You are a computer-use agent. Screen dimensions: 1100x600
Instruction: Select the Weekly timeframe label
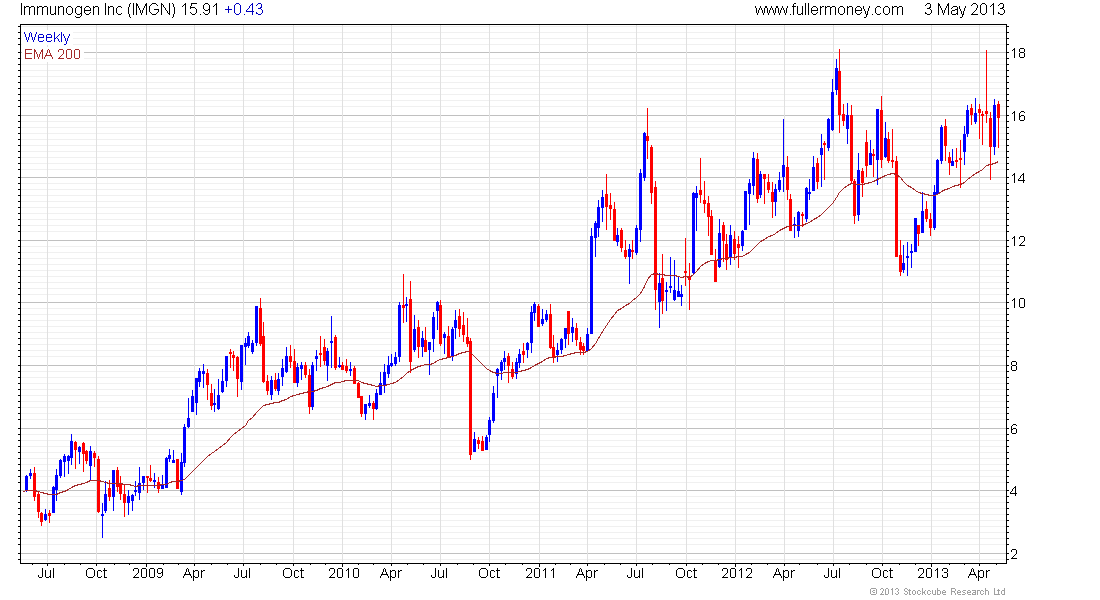[47, 37]
